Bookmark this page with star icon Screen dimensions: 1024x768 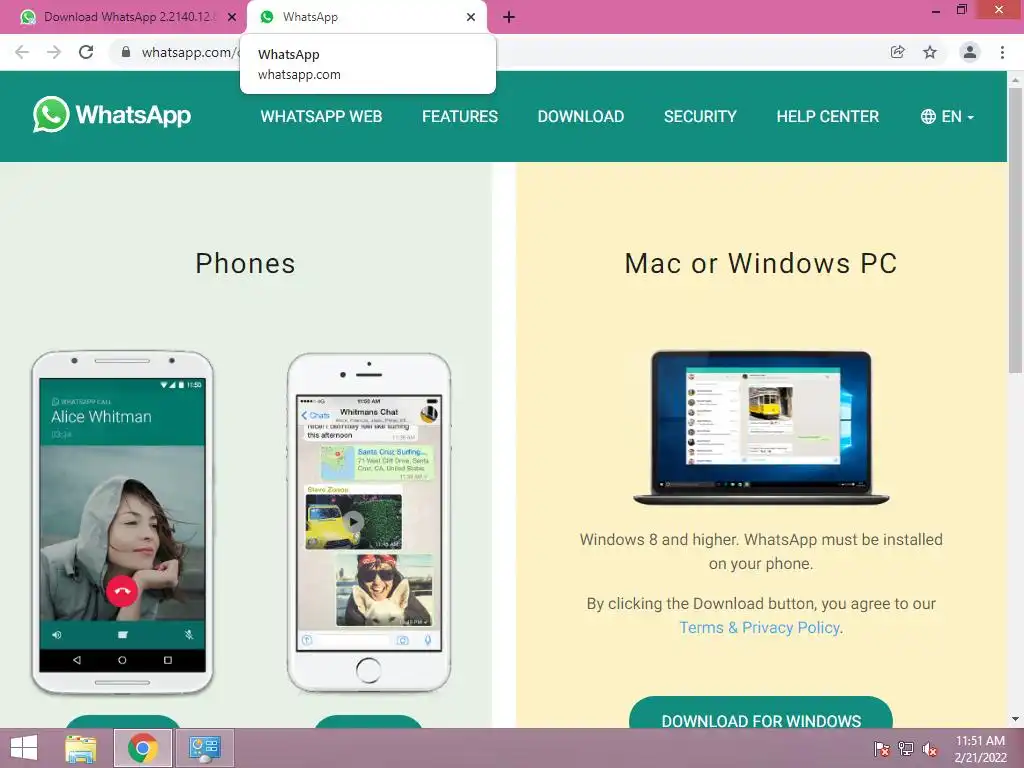(x=930, y=52)
